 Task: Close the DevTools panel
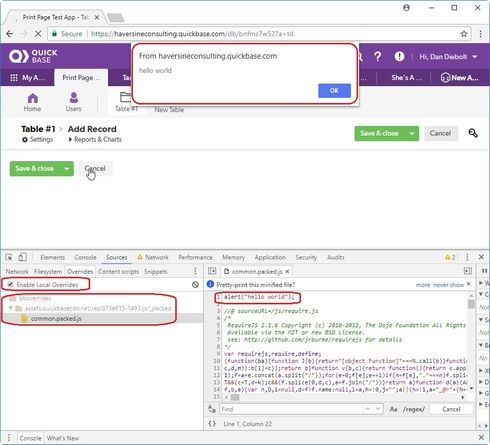(x=481, y=257)
